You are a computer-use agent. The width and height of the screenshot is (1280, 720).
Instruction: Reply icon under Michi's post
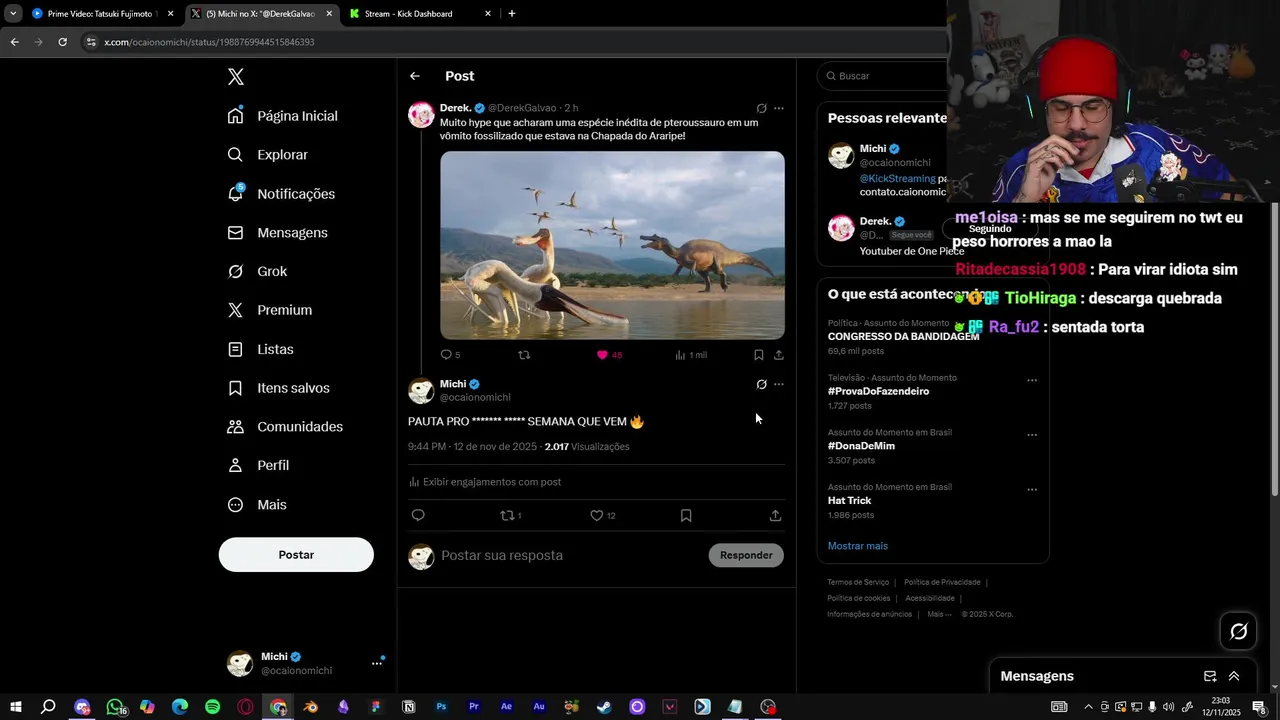(418, 516)
